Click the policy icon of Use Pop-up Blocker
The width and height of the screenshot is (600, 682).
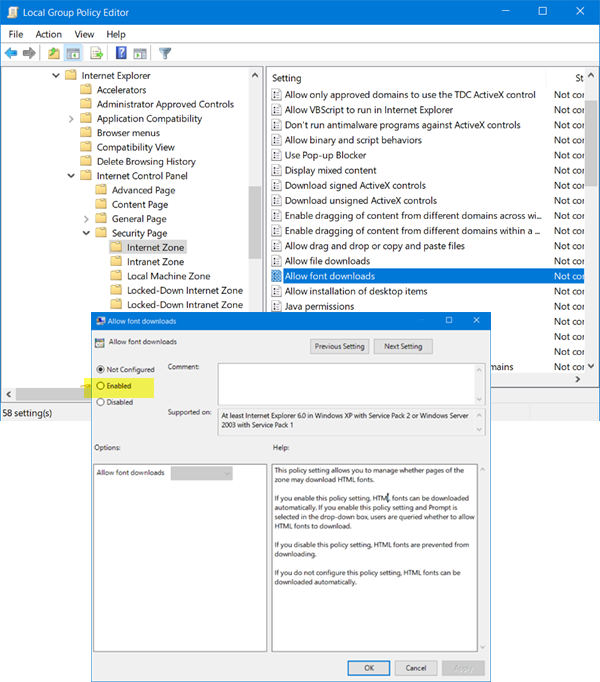(x=276, y=155)
